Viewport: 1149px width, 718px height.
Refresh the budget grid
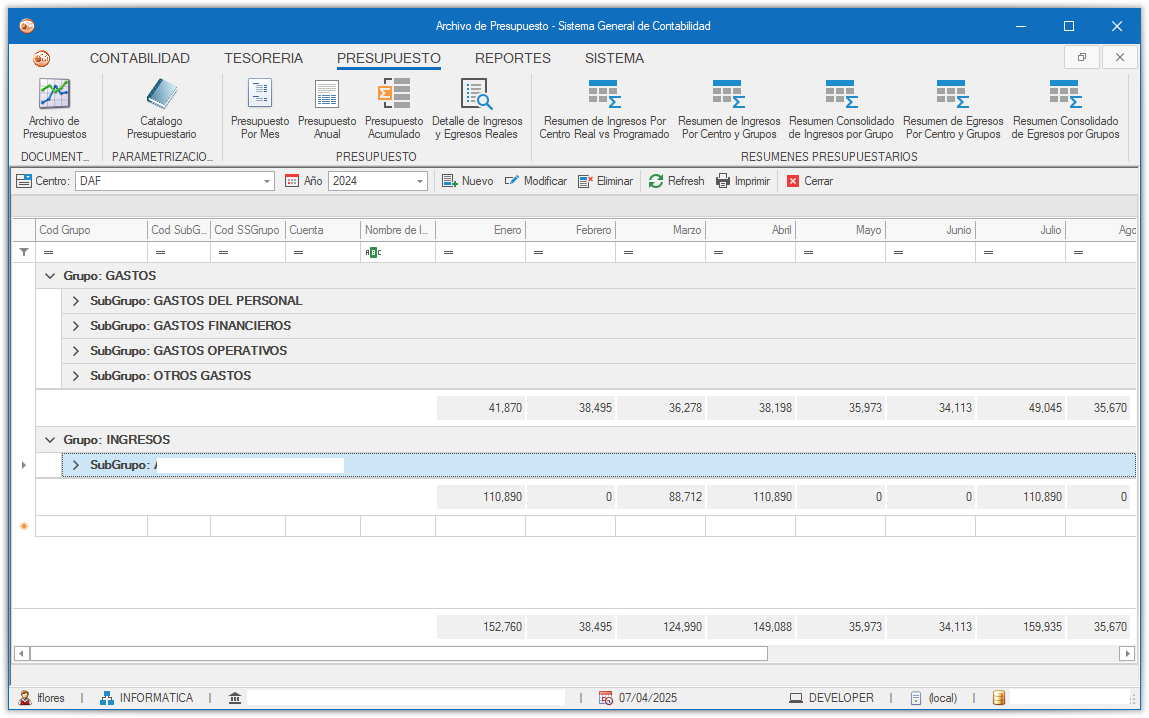coord(676,181)
